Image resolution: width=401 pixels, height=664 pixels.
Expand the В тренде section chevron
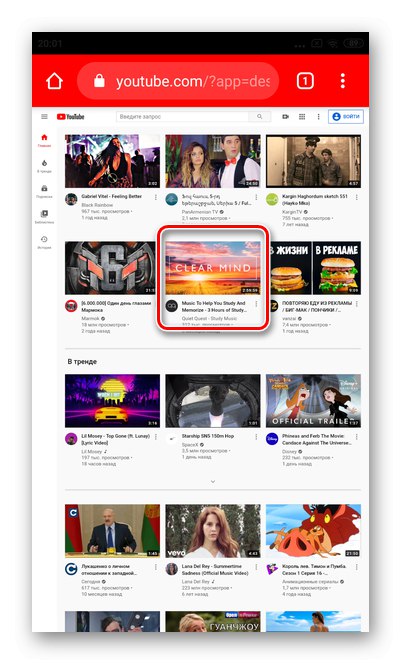point(213,481)
